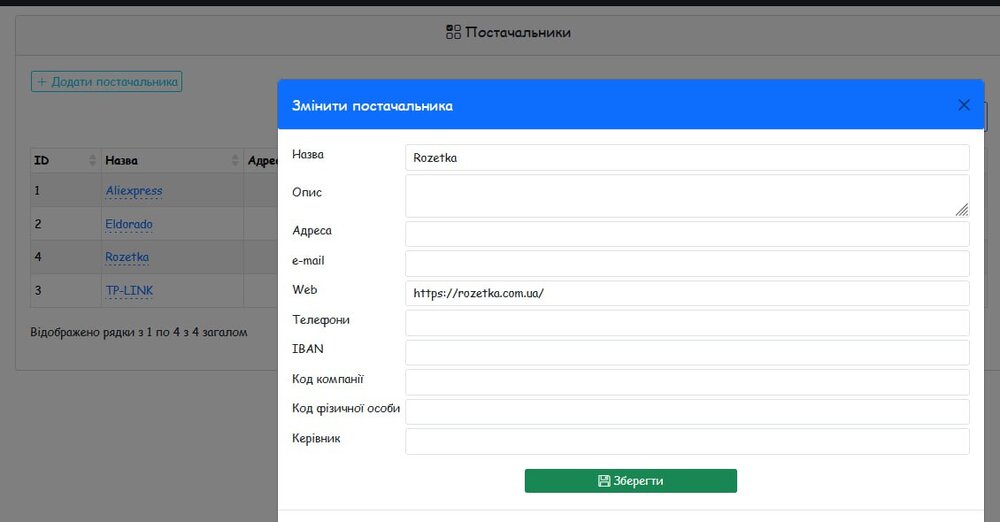Screen dimensions: 1000x522
Task: Click sort arrows in Назва column
Action: tap(235, 161)
